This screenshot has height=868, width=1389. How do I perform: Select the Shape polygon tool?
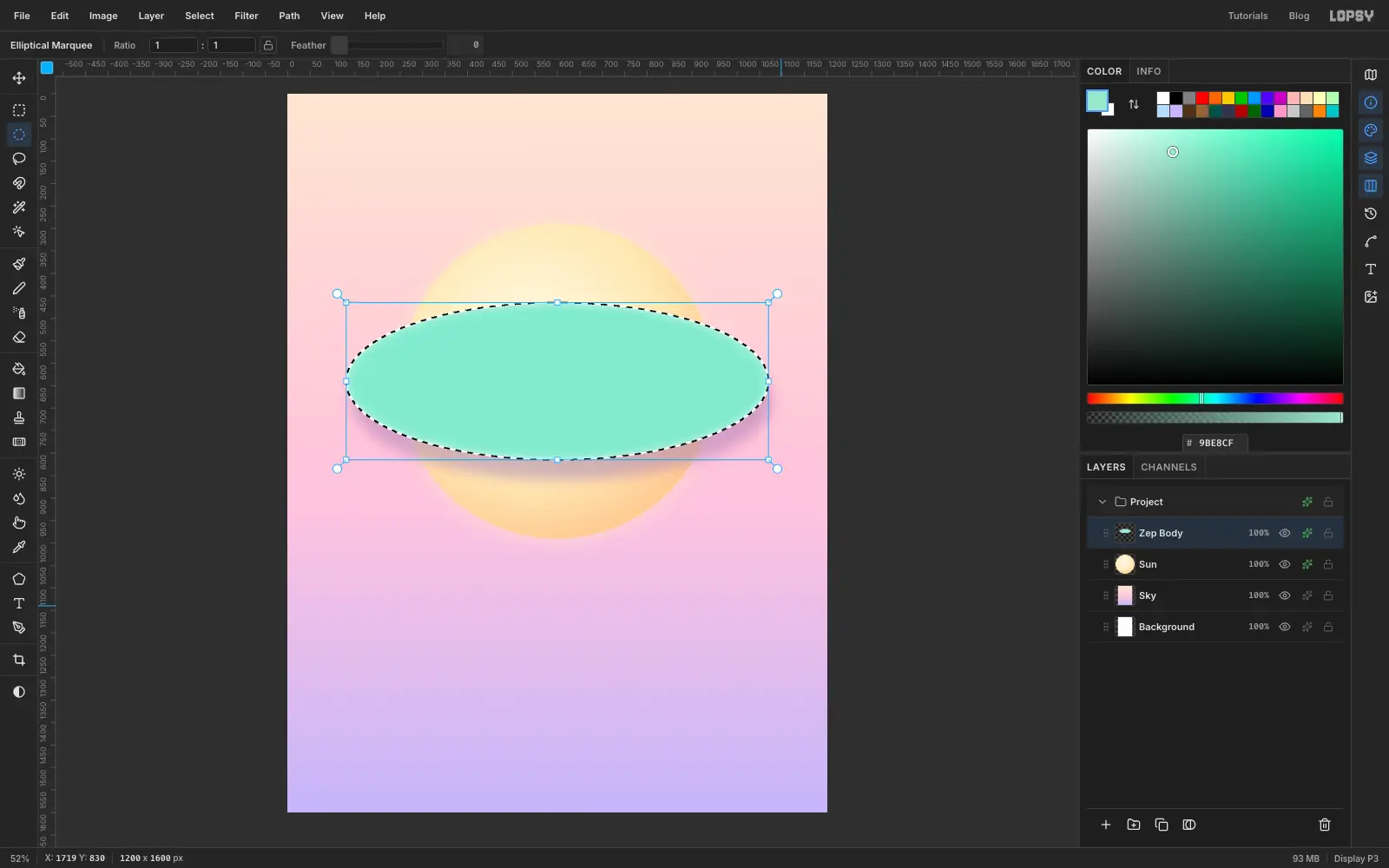[19, 579]
